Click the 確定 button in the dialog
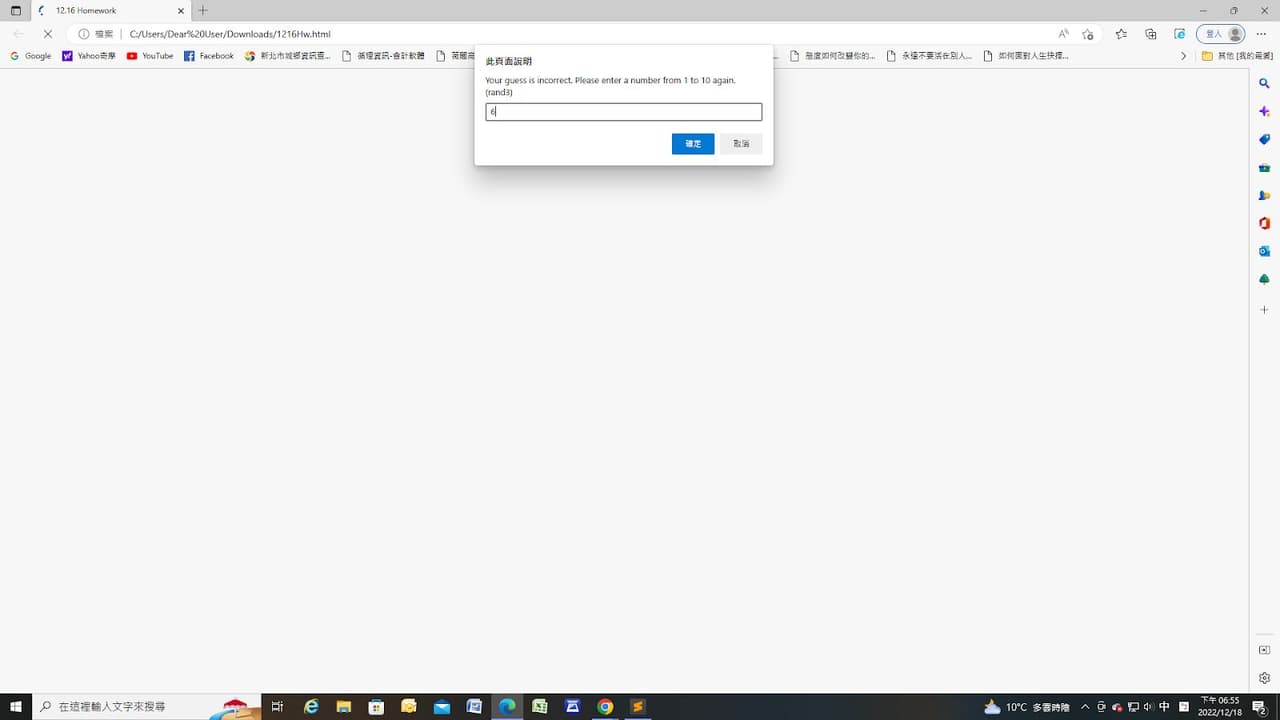The height and width of the screenshot is (720, 1280). (692, 143)
